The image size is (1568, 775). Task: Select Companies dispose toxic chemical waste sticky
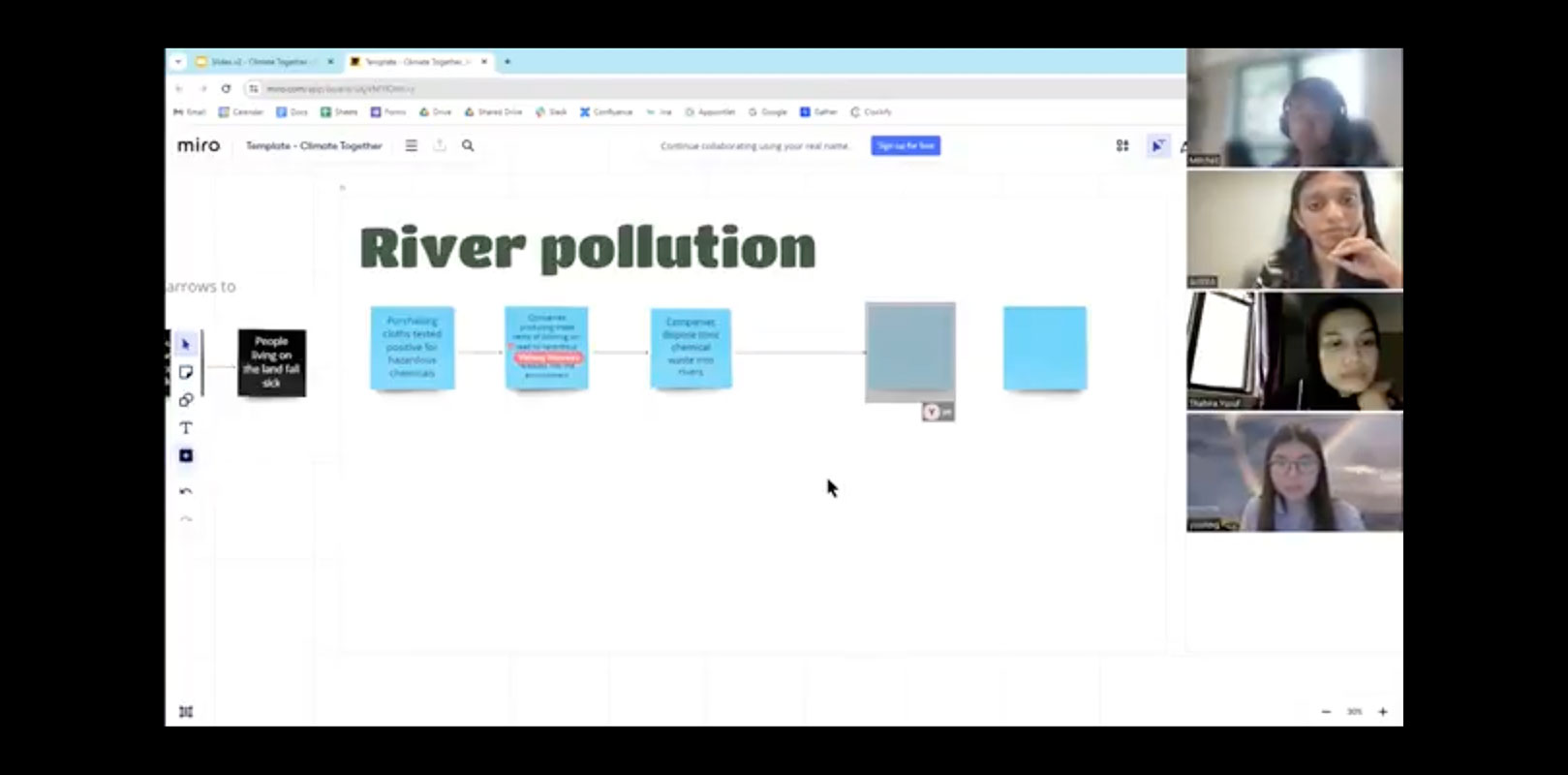[x=691, y=348]
